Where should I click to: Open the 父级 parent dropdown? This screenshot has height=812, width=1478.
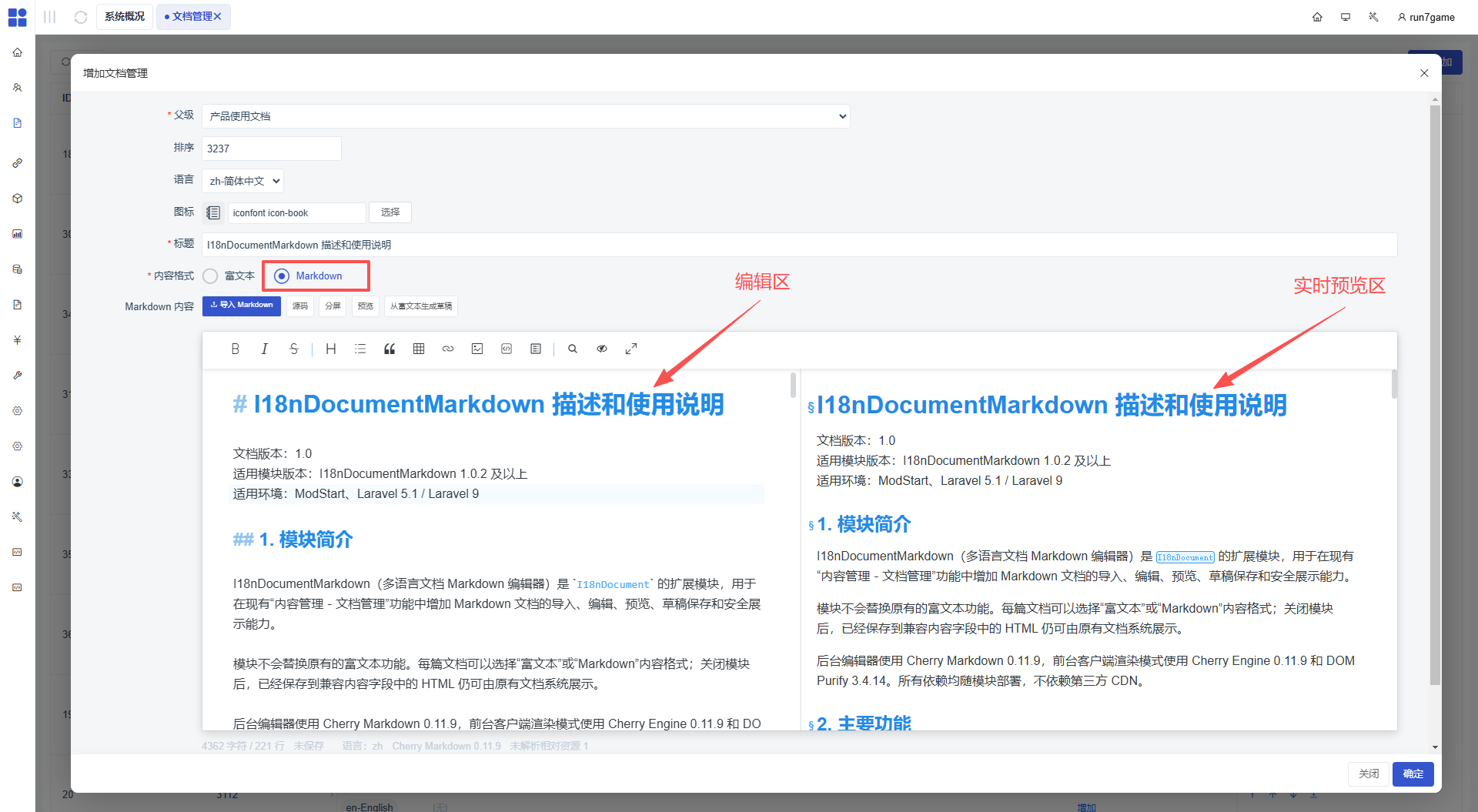[526, 116]
